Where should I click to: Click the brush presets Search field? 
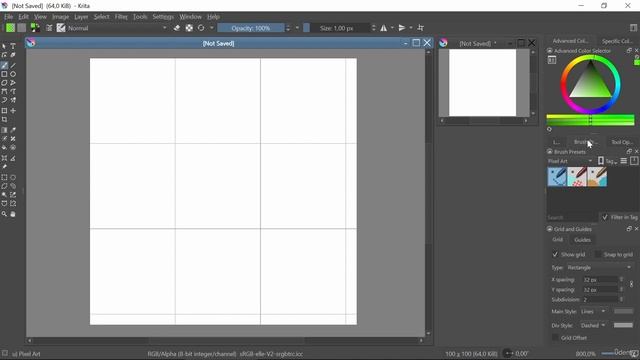(572, 218)
